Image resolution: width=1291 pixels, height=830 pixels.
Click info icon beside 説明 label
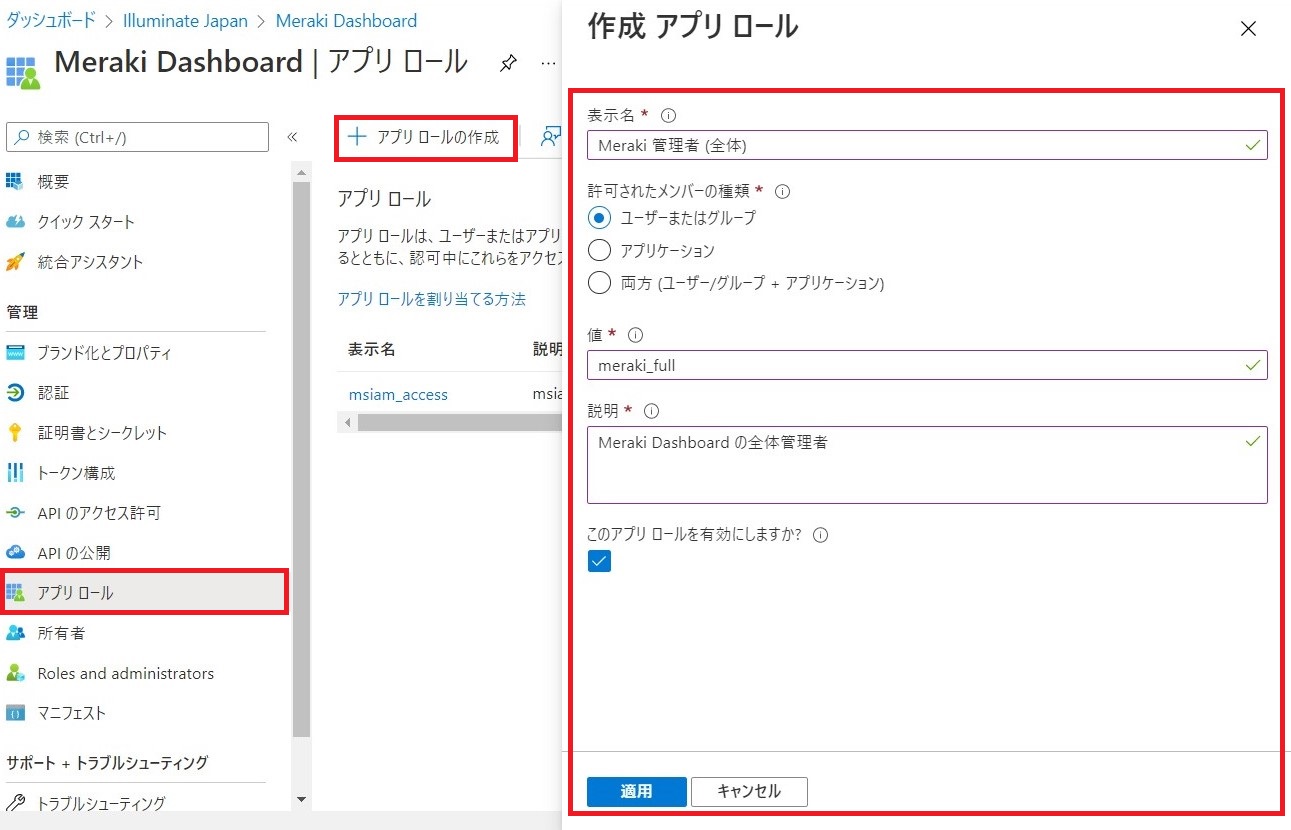click(651, 411)
